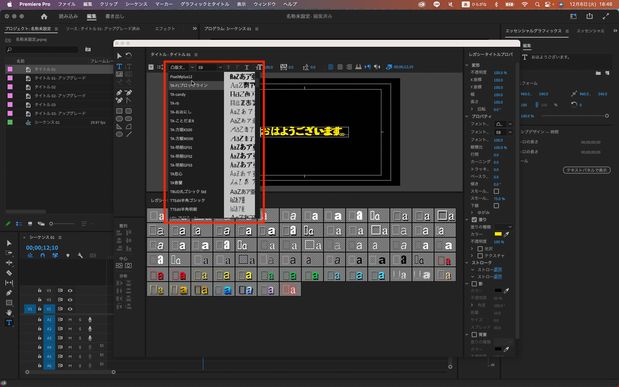This screenshot has width=619, height=387.
Task: Open the グラフィックとタイトル menu
Action: [x=204, y=4]
